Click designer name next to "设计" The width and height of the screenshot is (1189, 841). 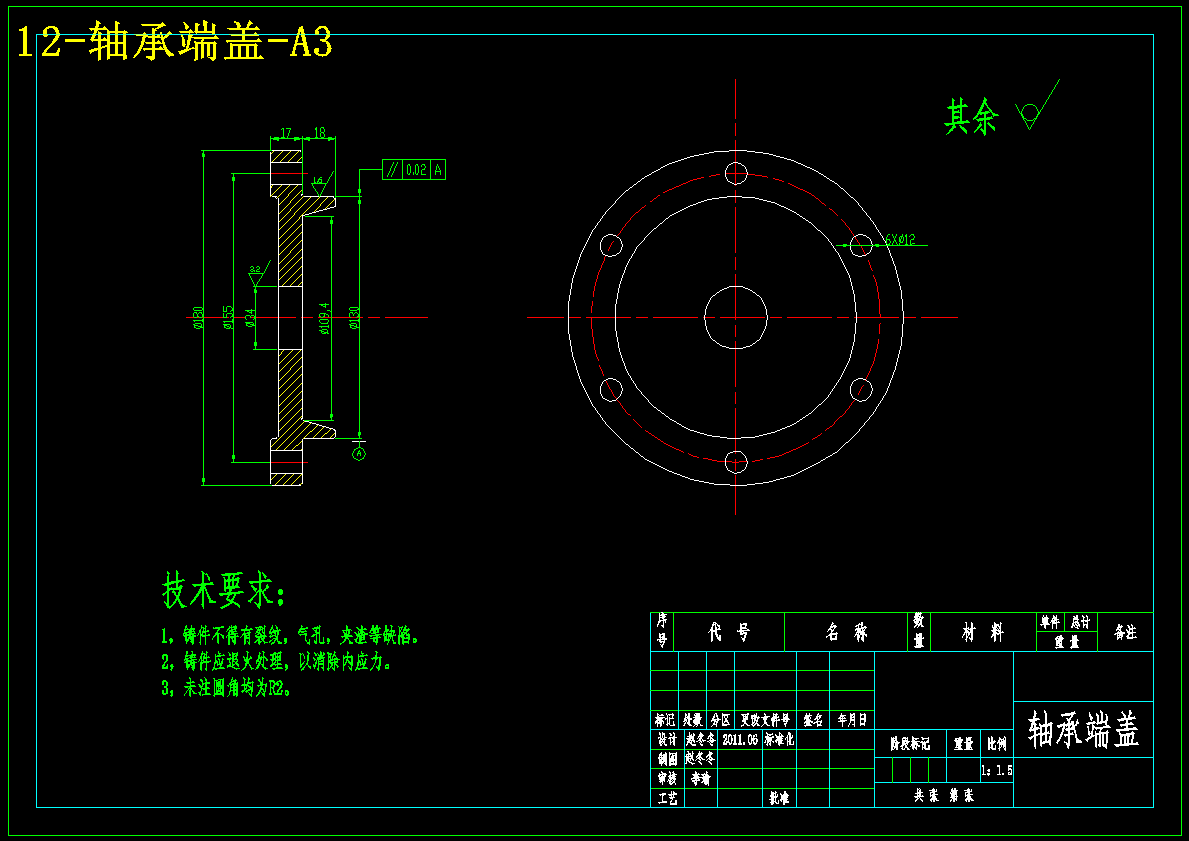click(x=700, y=739)
